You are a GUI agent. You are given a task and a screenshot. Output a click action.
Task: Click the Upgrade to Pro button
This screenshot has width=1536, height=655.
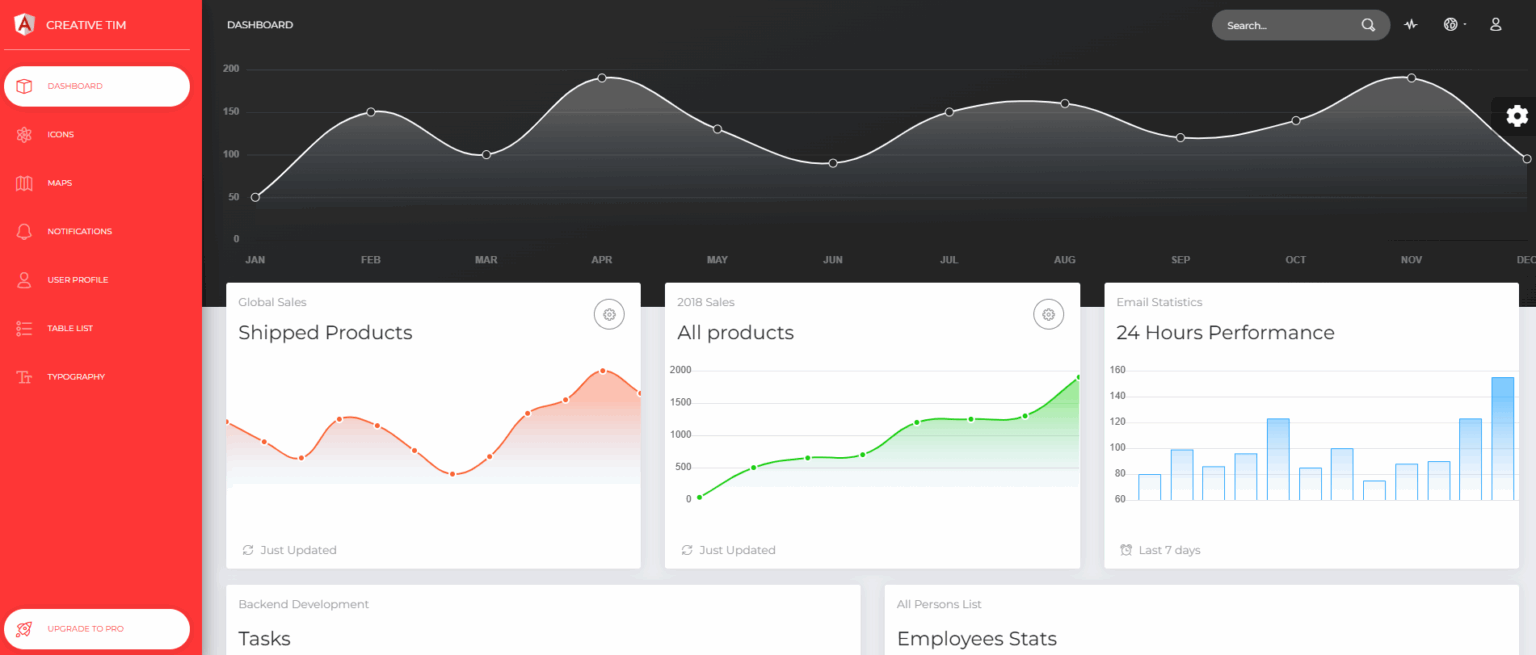point(97,629)
